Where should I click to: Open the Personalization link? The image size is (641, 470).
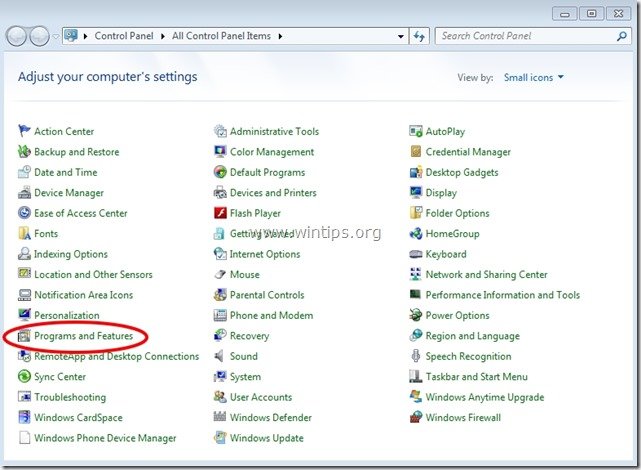click(67, 315)
